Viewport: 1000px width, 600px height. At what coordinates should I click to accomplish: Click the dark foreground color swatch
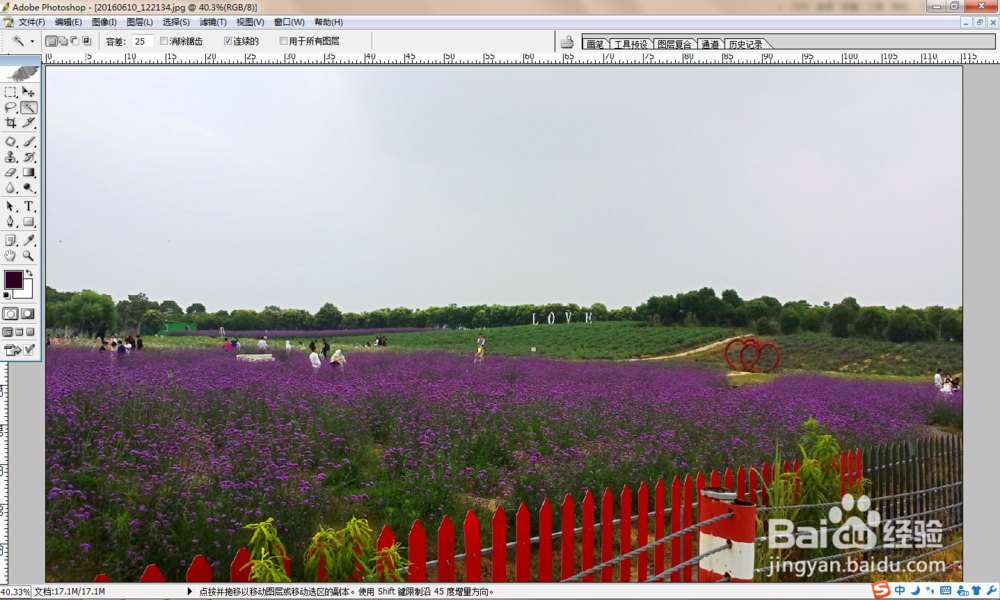pos(13,279)
